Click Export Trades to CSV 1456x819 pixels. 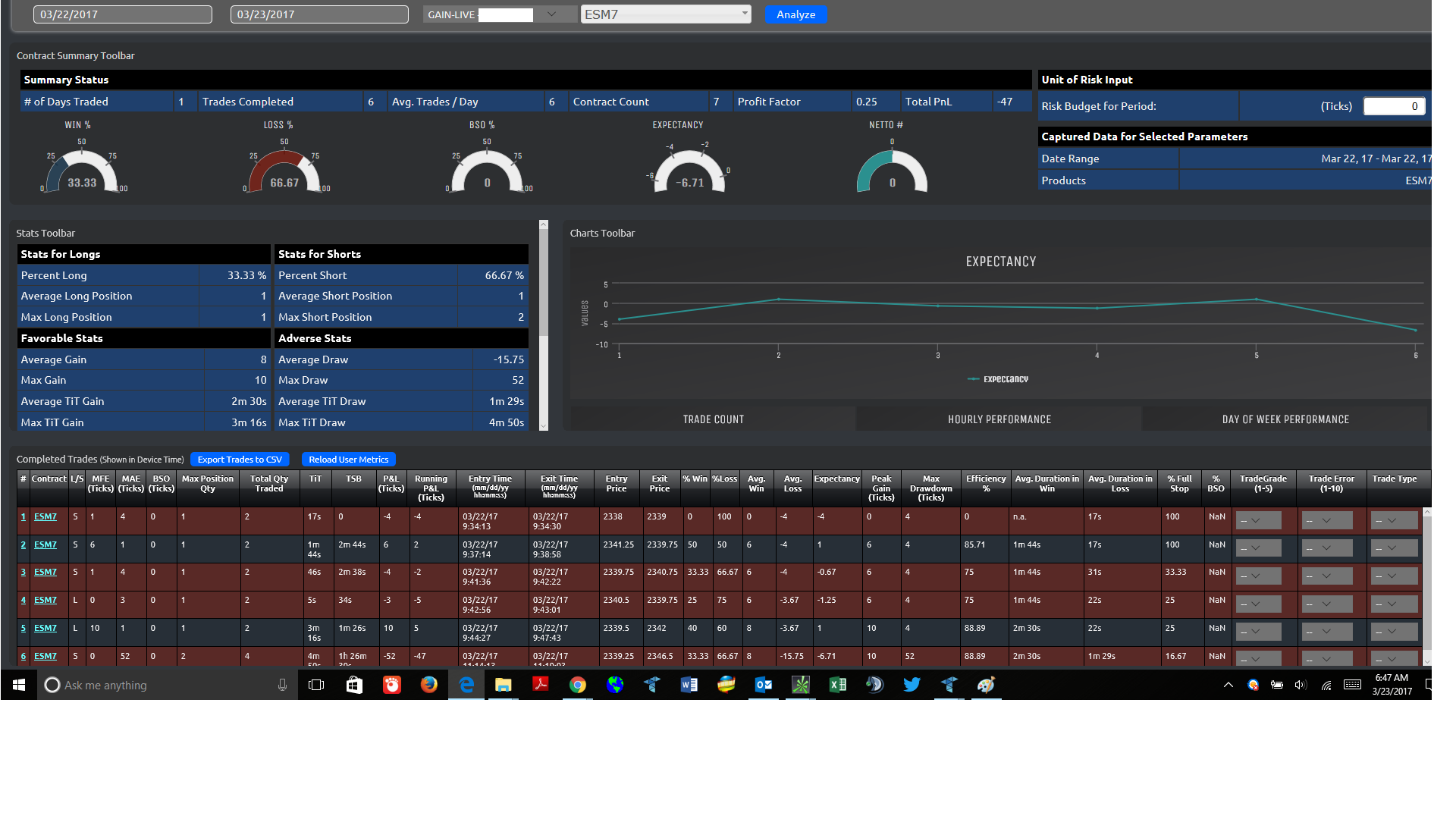click(240, 460)
